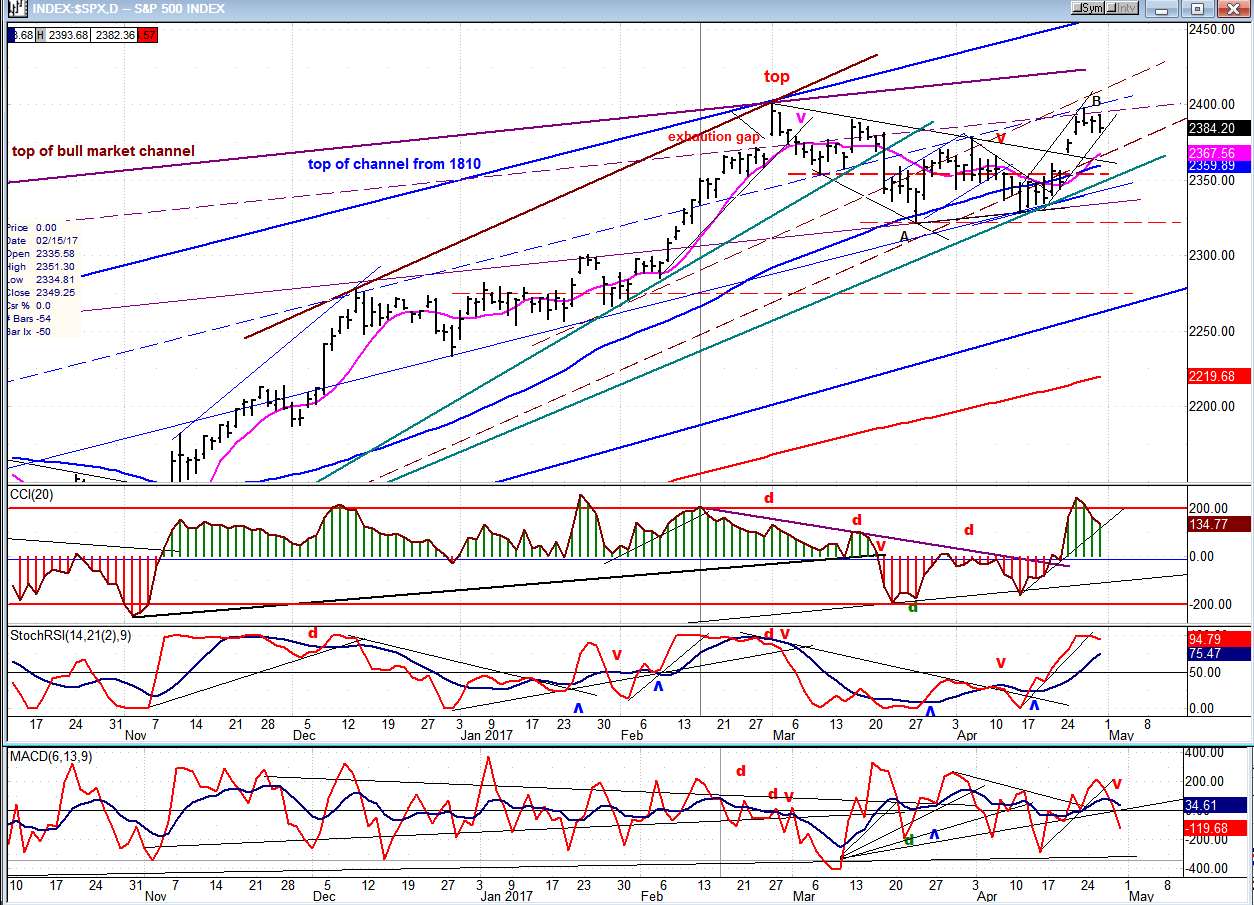Viewport: 1254px width, 905px height.
Task: Select 'top of channel from 1810' label
Action: (394, 164)
